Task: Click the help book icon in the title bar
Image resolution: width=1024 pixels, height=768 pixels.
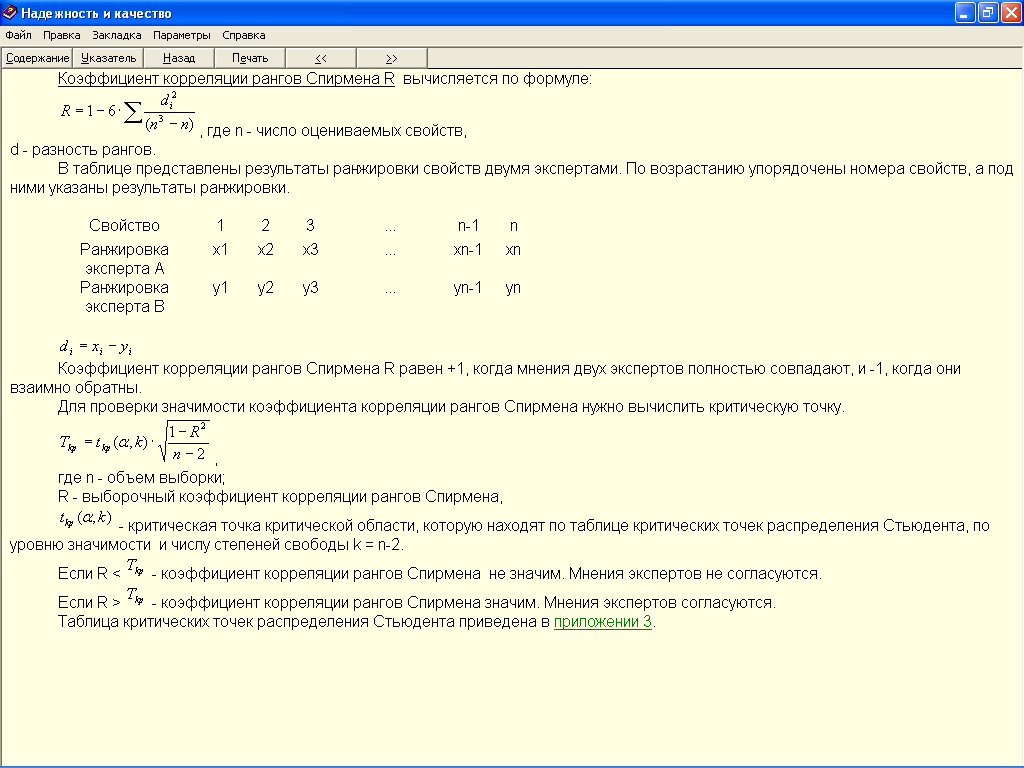Action: pyautogui.click(x=10, y=12)
